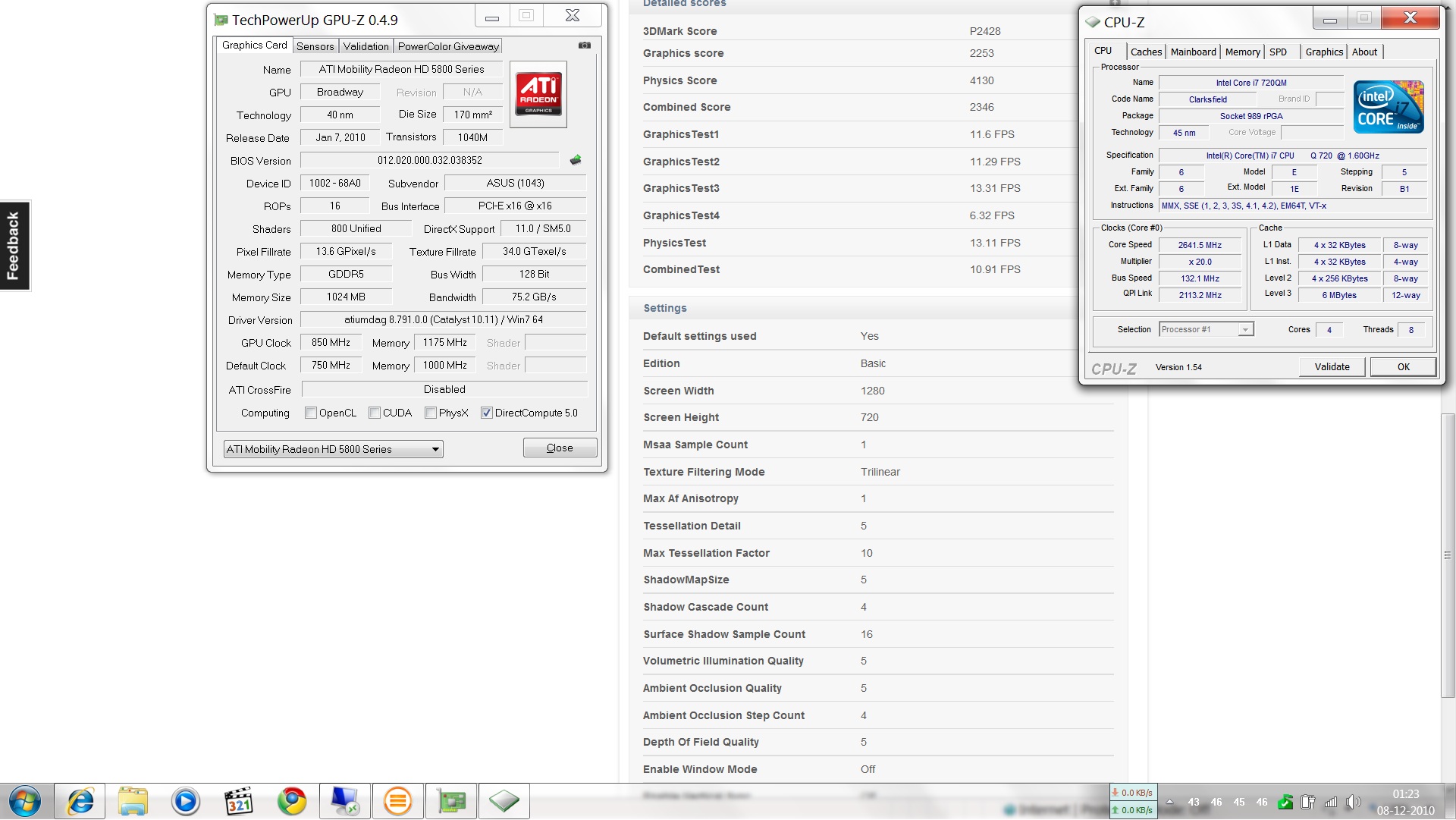Click the browser page vertical scrollbar thumb
Image resolution: width=1456 pixels, height=820 pixels.
click(x=1448, y=555)
